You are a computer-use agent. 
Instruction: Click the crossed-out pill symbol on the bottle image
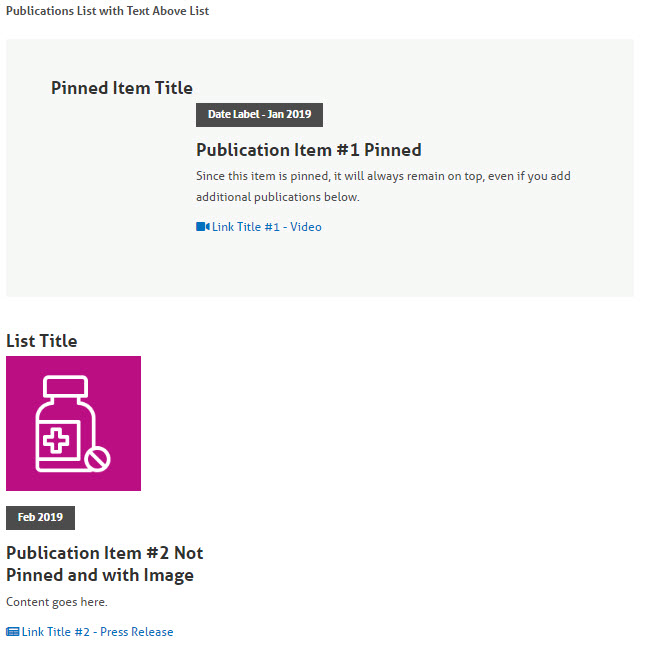[98, 458]
